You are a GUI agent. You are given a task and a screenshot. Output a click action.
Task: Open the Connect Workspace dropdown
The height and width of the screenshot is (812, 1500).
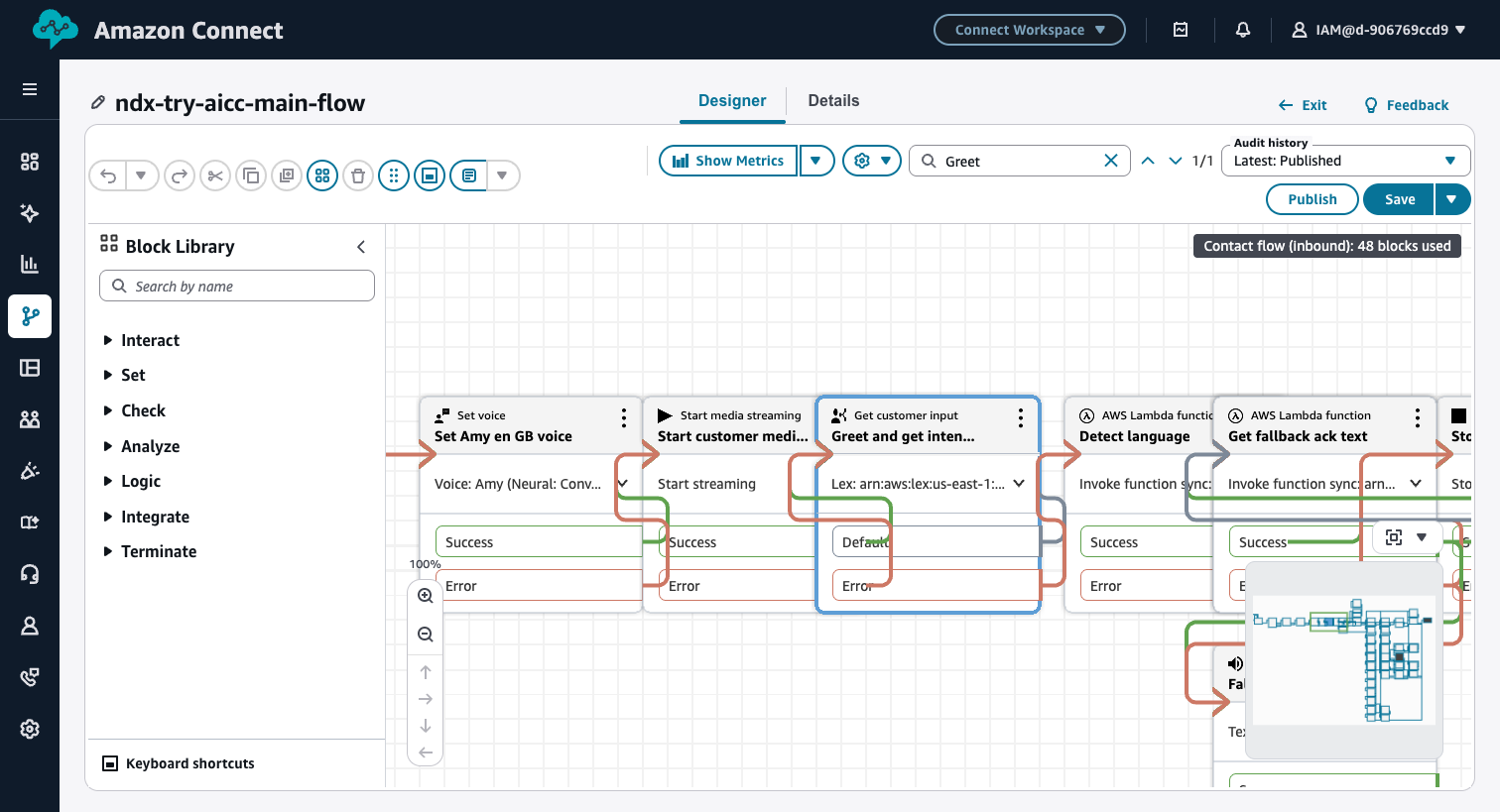point(1030,30)
